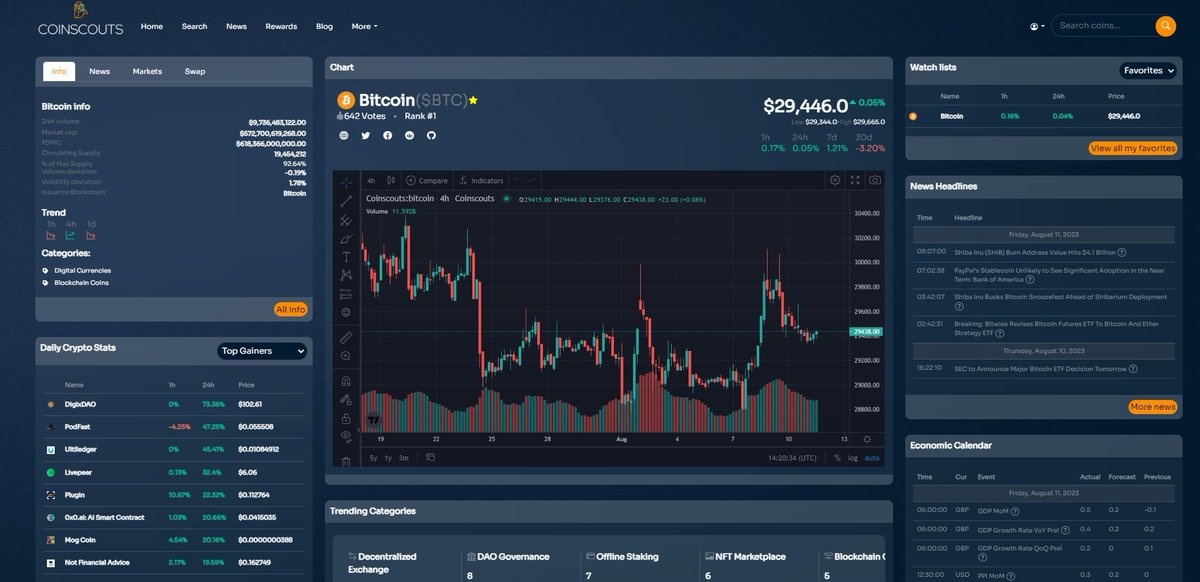
Task: Set chart range to 1y
Action: coord(388,458)
